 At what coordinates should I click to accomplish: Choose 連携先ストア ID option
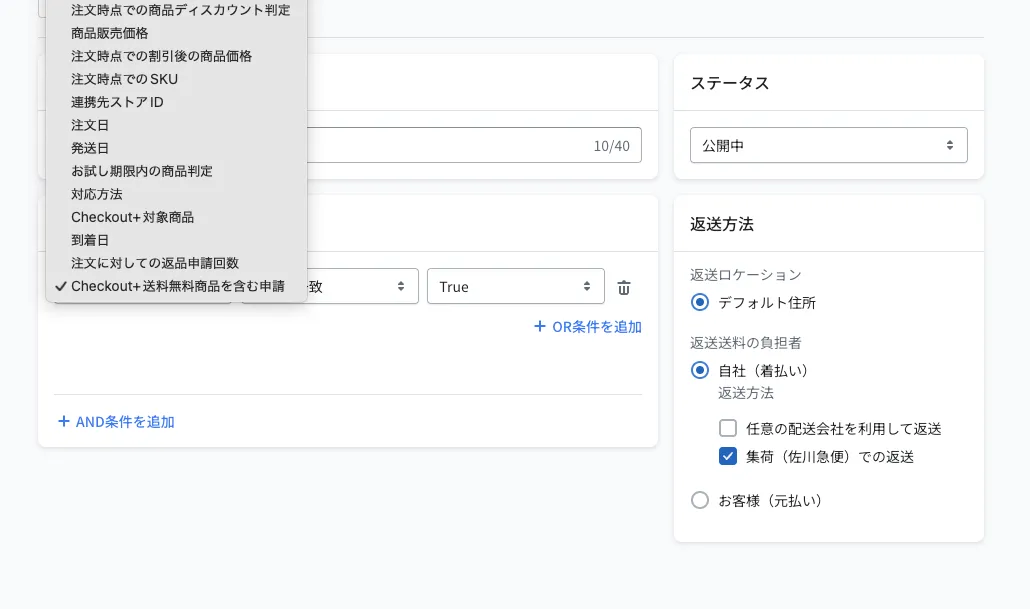[x=176, y=102]
